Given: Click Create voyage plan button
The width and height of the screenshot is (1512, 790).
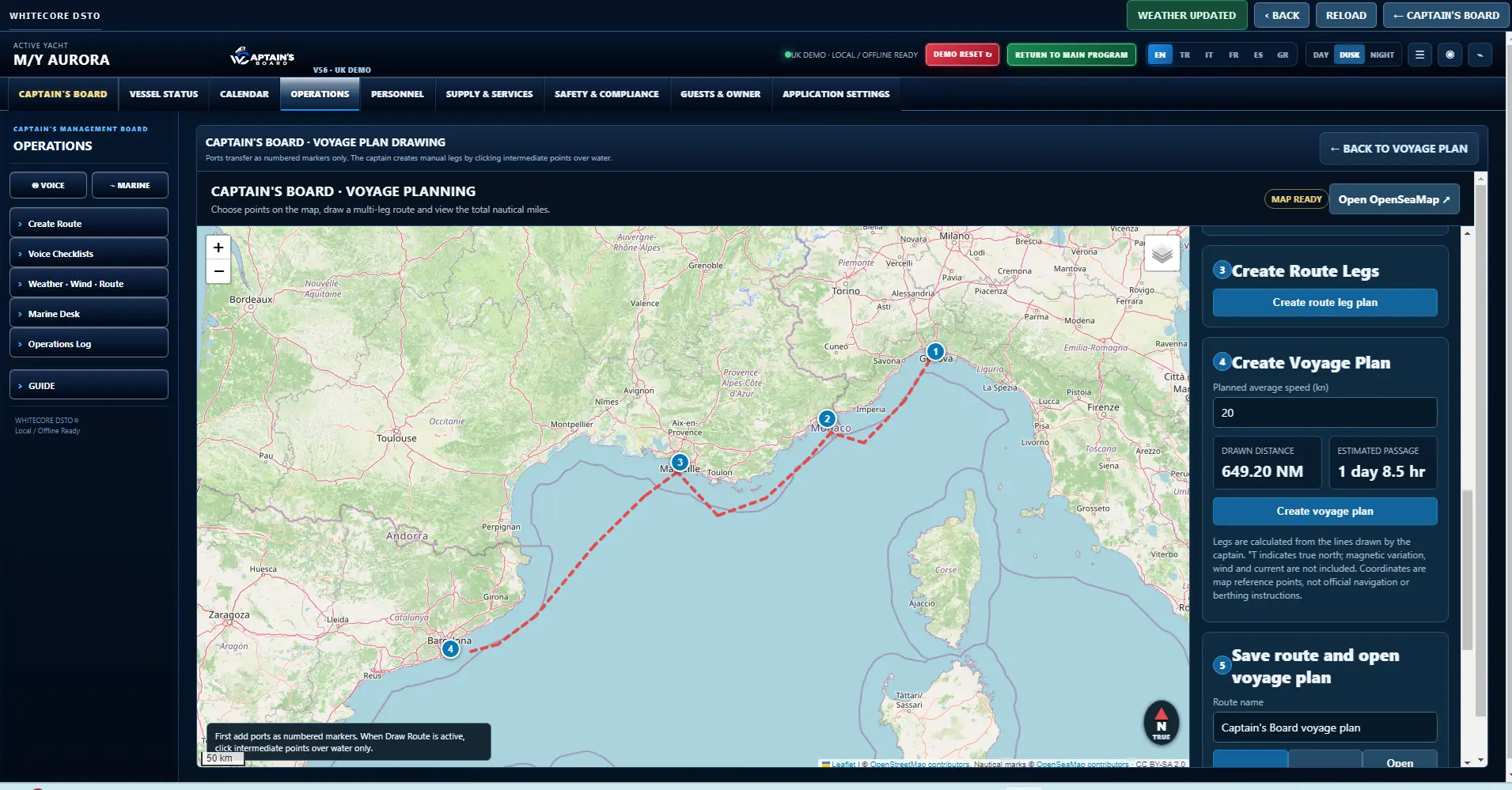Looking at the screenshot, I should pos(1324,511).
